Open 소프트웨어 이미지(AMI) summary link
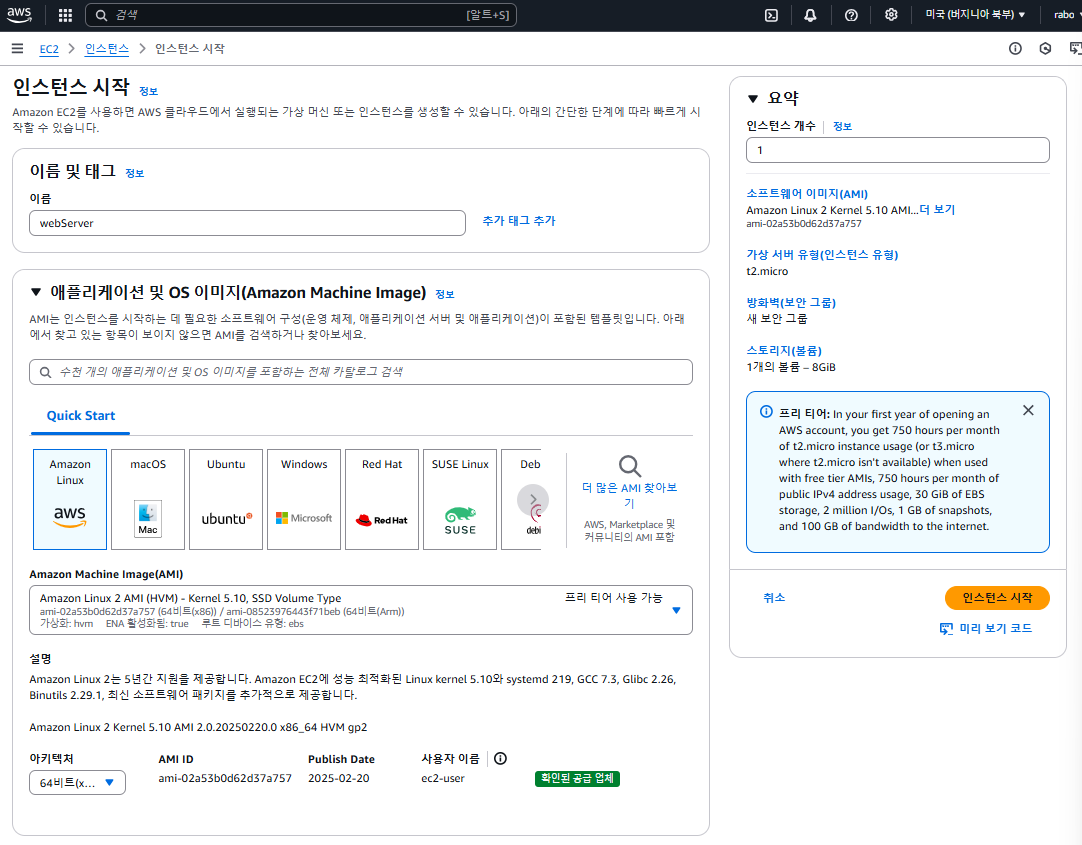1082x845 pixels. [x=807, y=194]
